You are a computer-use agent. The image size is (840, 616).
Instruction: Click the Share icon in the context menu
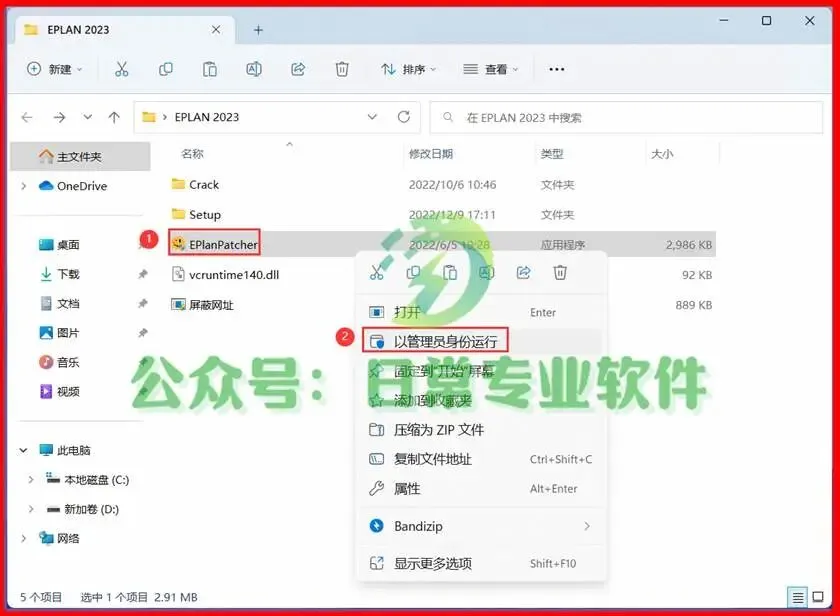tap(523, 273)
